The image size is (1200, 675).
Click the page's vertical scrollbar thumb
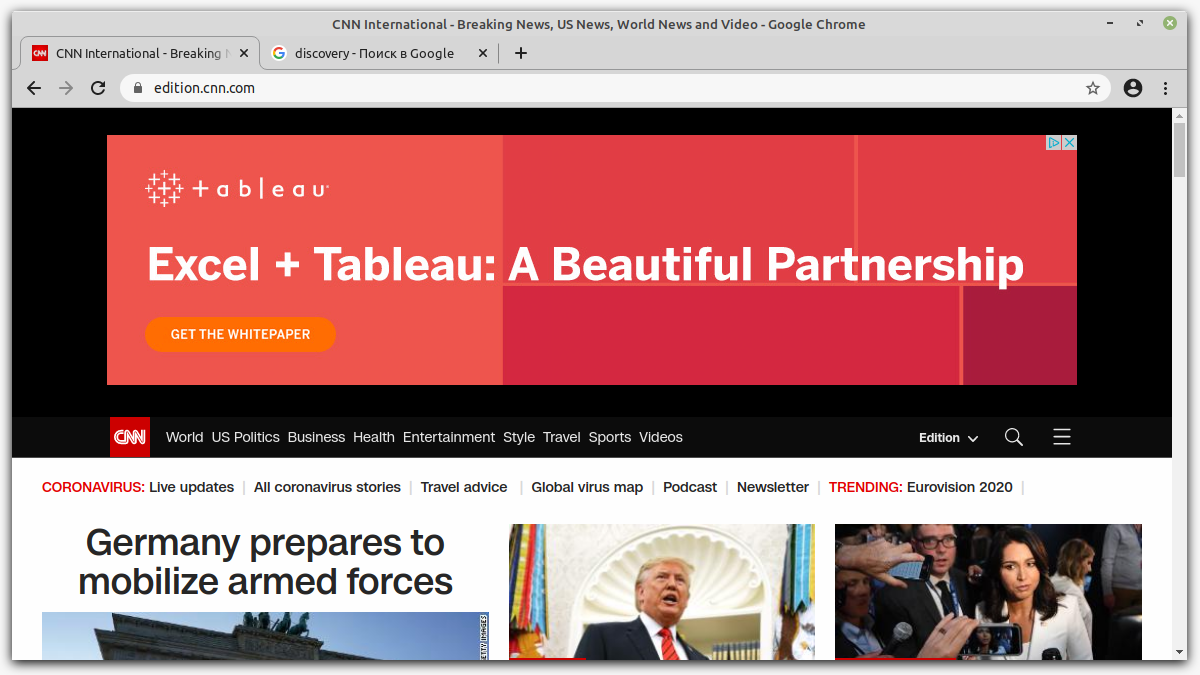coord(1179,150)
